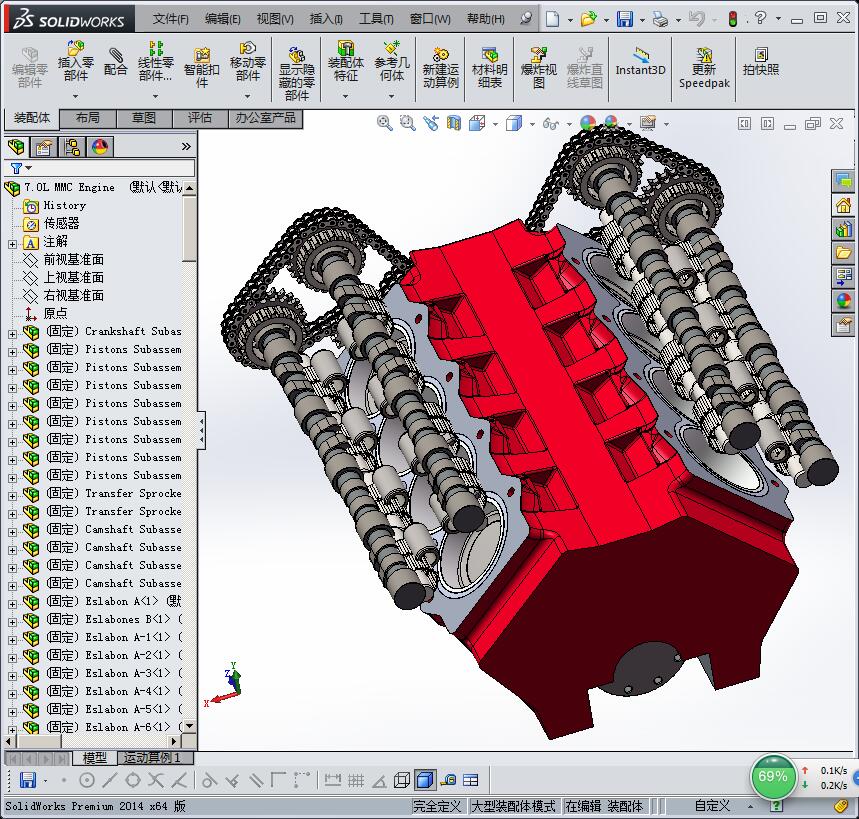Click Open file folder icon
This screenshot has width=859, height=819.
coord(588,19)
